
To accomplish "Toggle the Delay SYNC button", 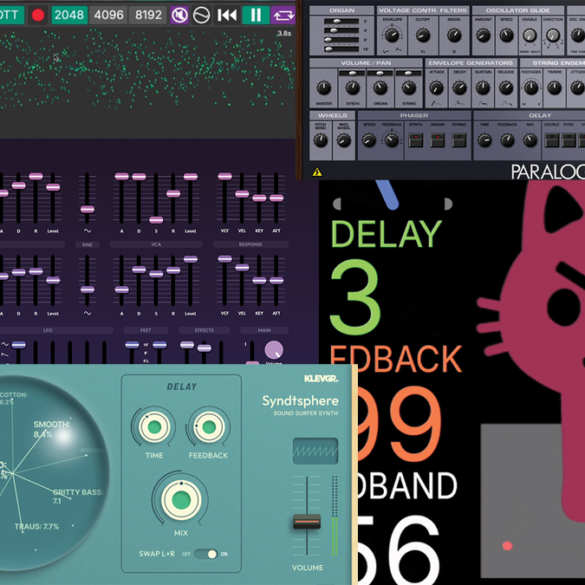I will 569,141.
